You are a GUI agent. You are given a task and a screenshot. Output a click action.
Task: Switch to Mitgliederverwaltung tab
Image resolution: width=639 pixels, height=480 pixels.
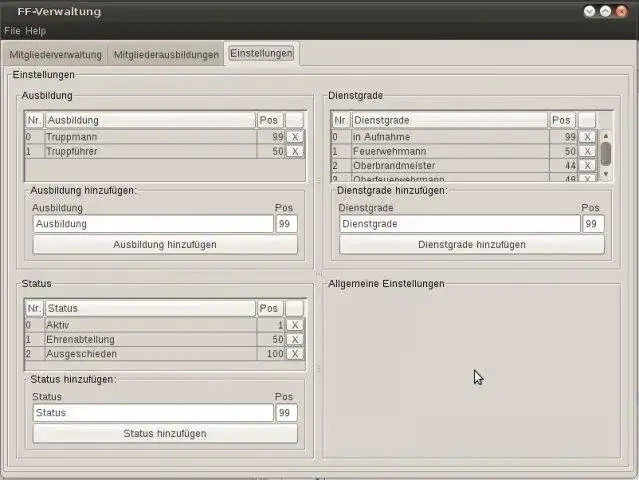55,55
